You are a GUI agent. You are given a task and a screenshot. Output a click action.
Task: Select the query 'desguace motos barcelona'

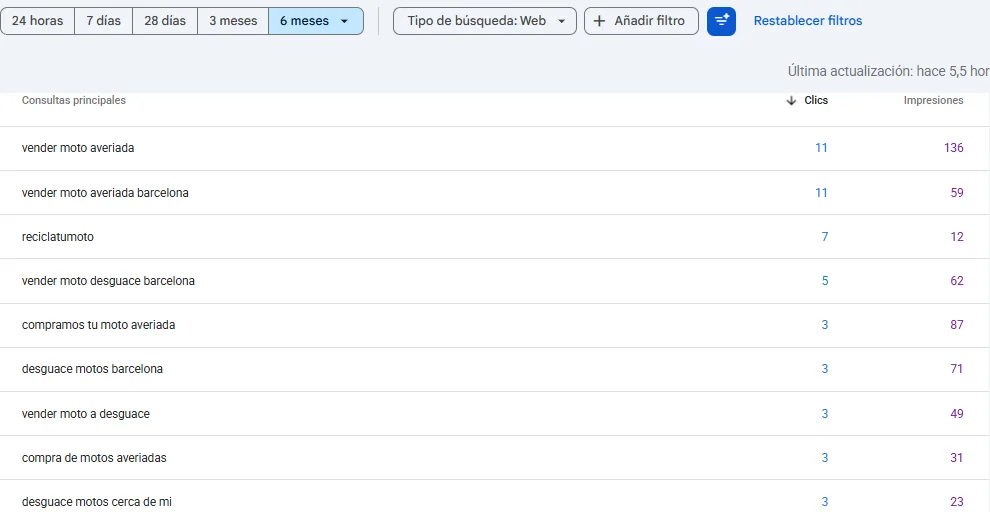coord(92,369)
